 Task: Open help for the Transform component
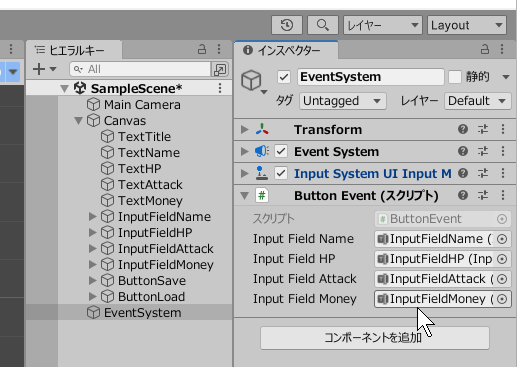(x=463, y=129)
